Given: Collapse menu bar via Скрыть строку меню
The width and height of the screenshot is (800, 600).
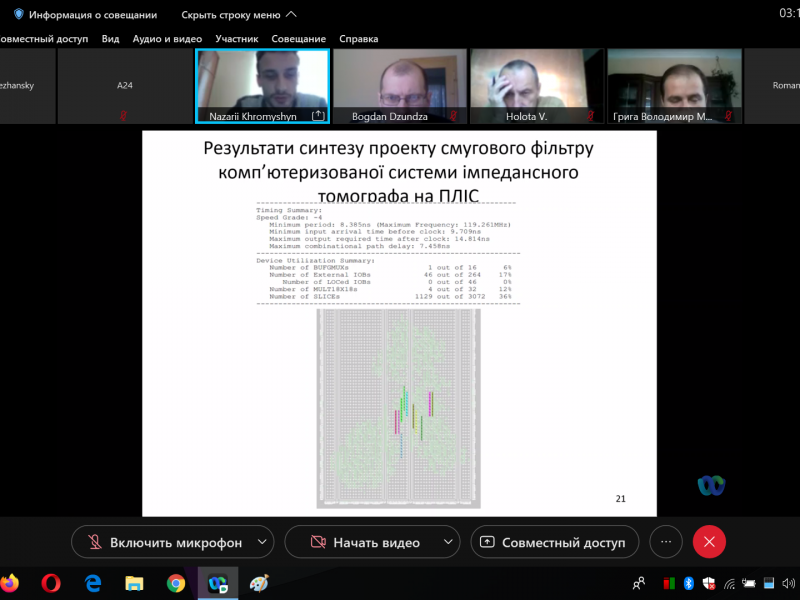Looking at the screenshot, I should 238,15.
